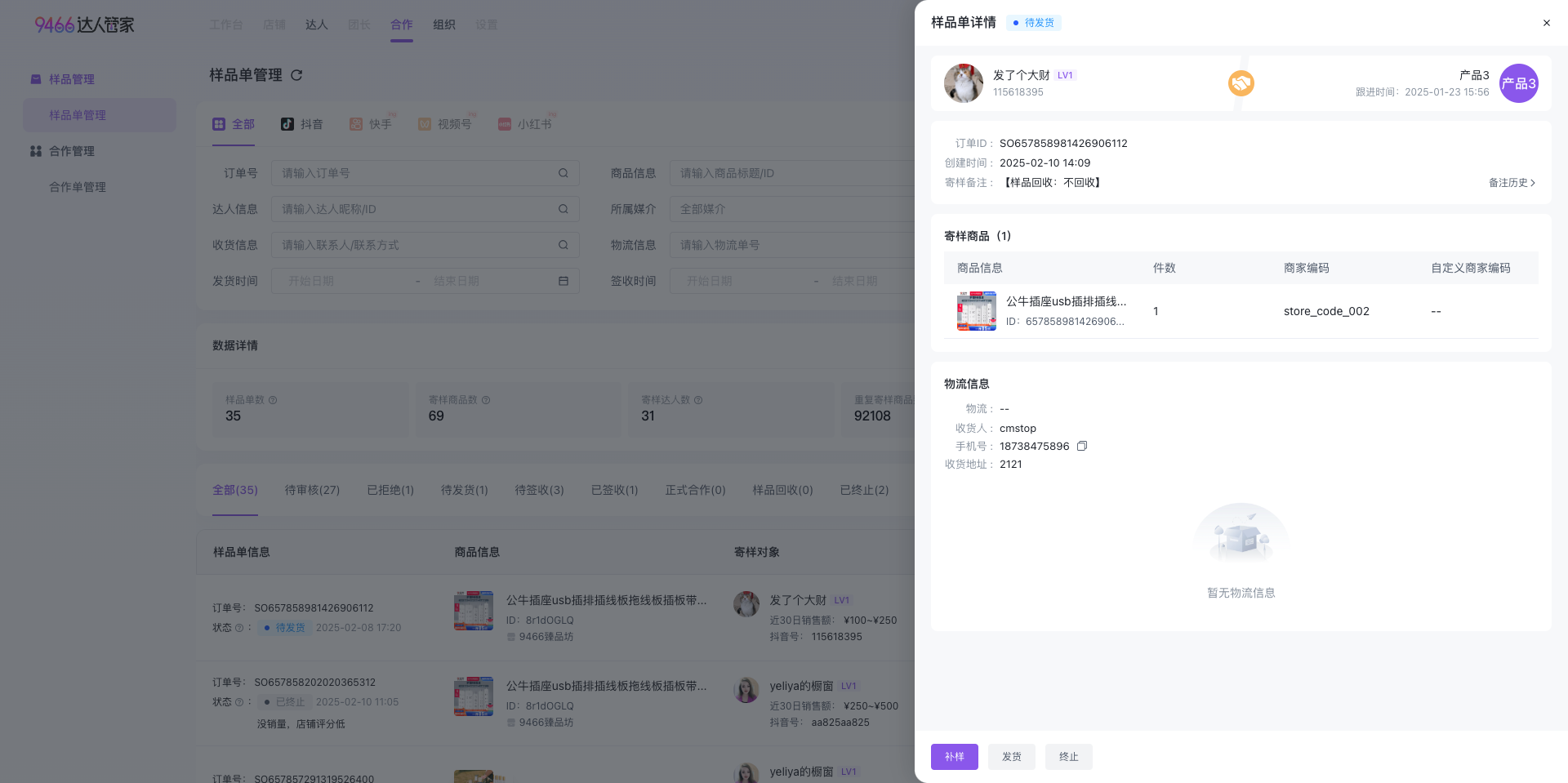Screen dimensions: 1568x783
Task: Close the sample order detail drawer
Action: pyautogui.click(x=1546, y=23)
